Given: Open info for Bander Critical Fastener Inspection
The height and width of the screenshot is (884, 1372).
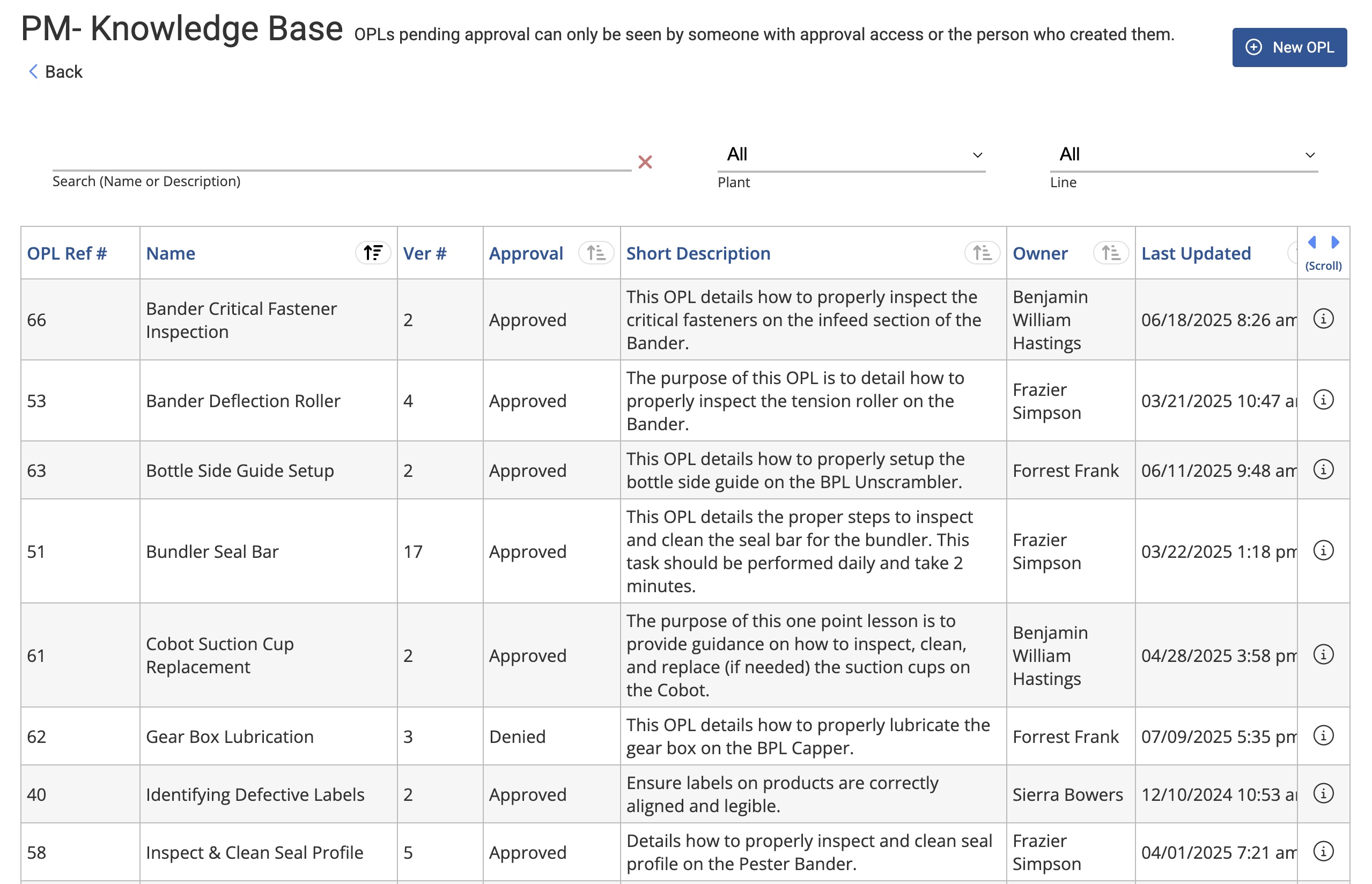Looking at the screenshot, I should pyautogui.click(x=1323, y=319).
